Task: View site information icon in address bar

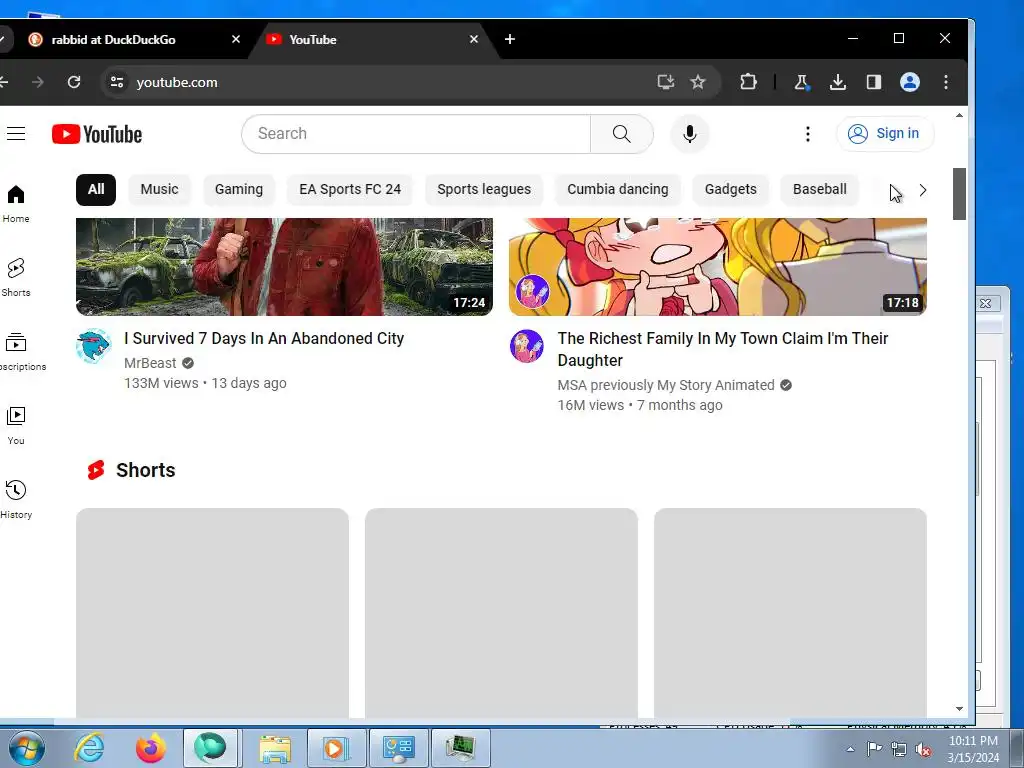Action: (117, 82)
